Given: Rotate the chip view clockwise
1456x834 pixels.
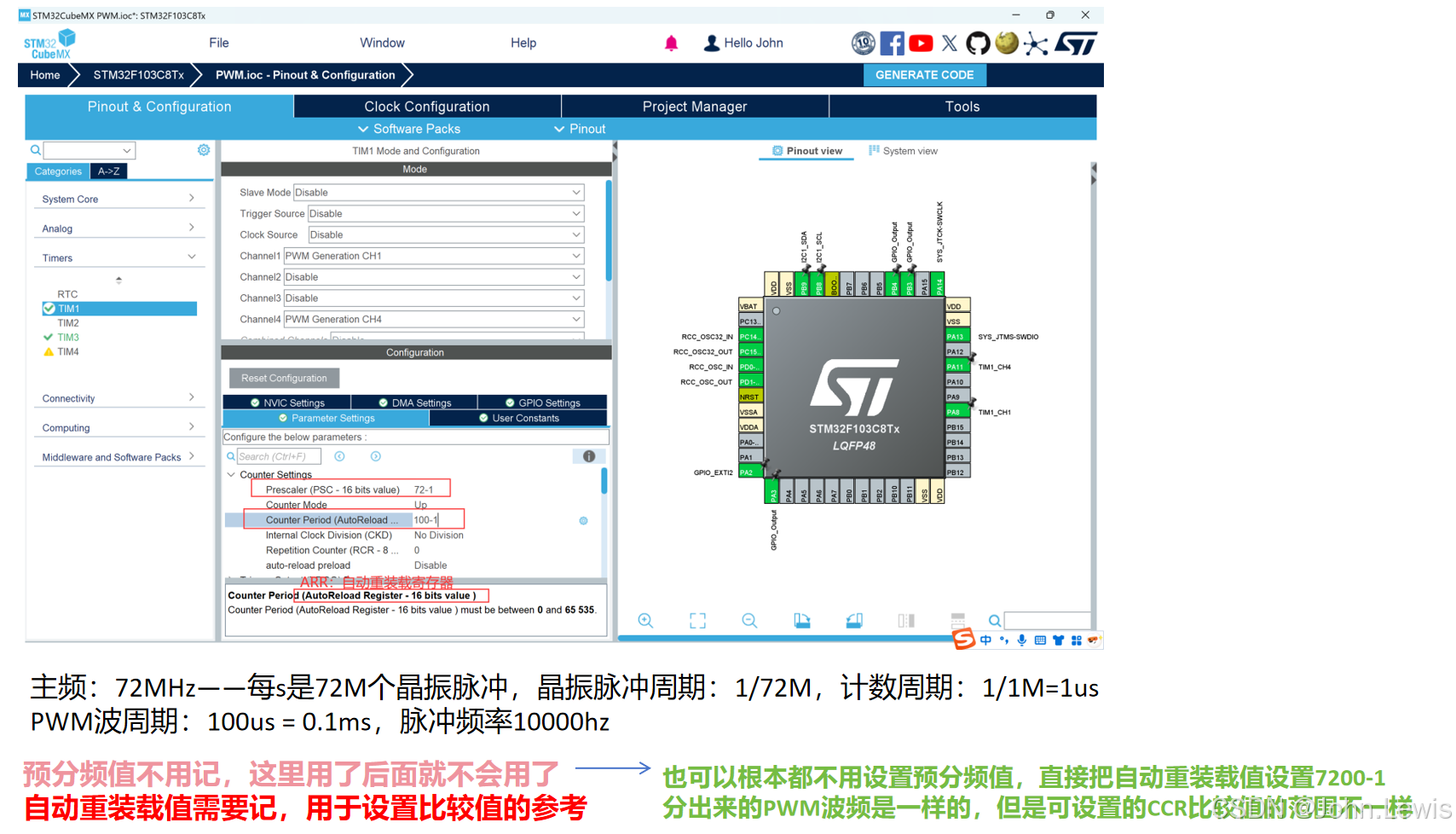Looking at the screenshot, I should [x=802, y=621].
